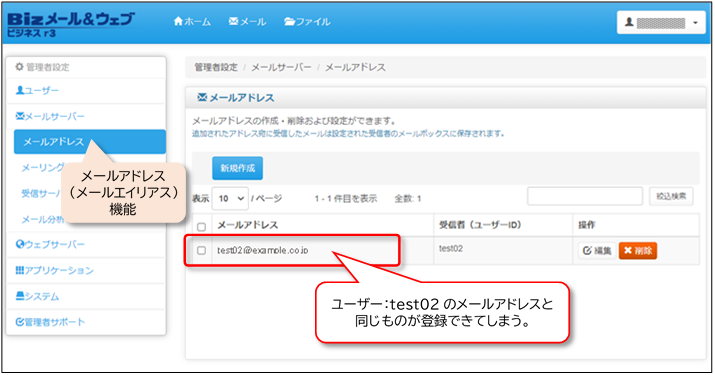Expand the user account dropdown arrow
Viewport: 715px width, 375px height.
(x=695, y=22)
